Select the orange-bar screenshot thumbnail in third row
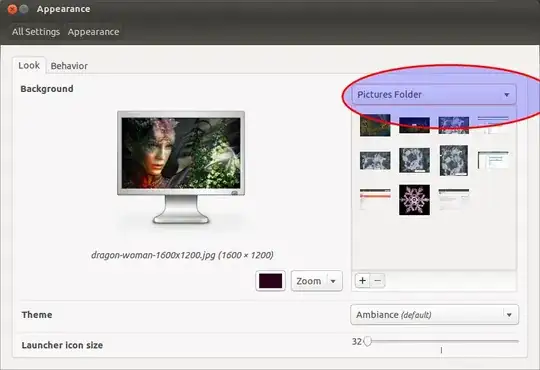The height and width of the screenshot is (370, 540). tap(375, 199)
